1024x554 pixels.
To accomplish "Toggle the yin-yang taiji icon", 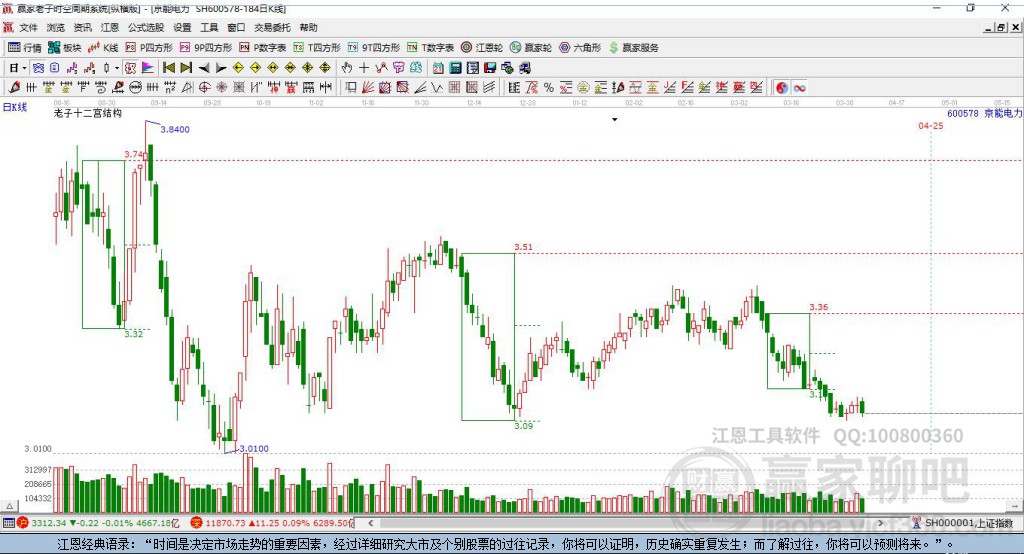I will 782,88.
